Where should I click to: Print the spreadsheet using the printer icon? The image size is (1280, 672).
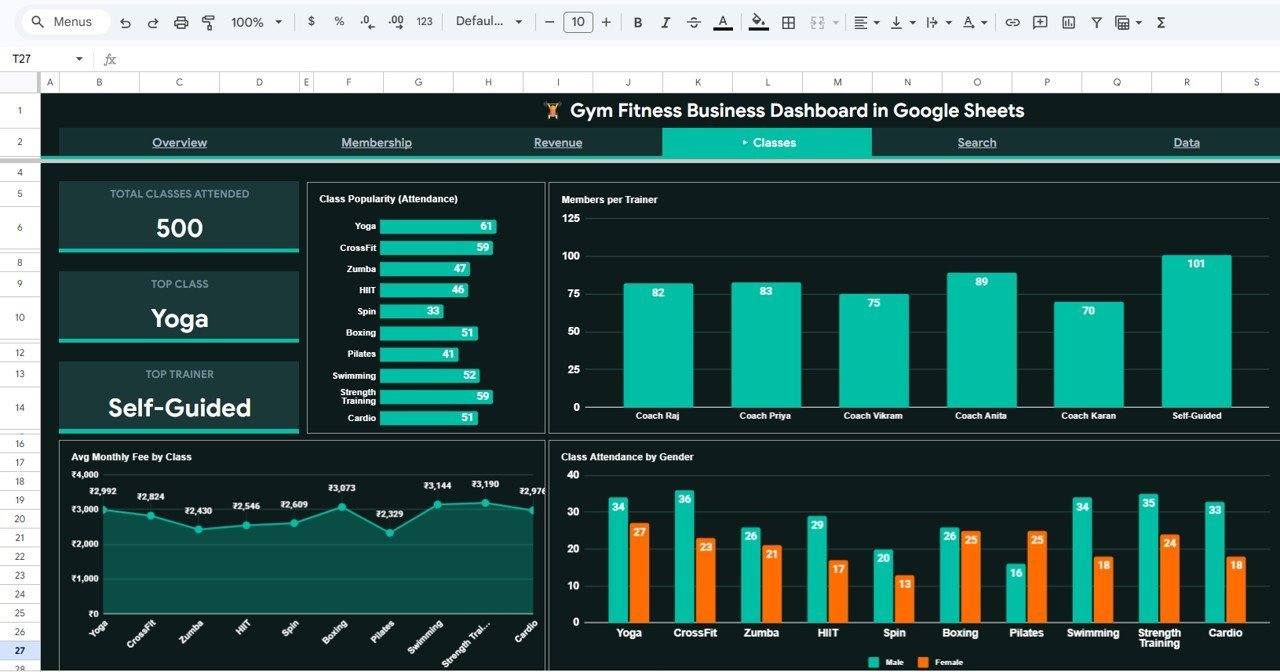coord(181,22)
